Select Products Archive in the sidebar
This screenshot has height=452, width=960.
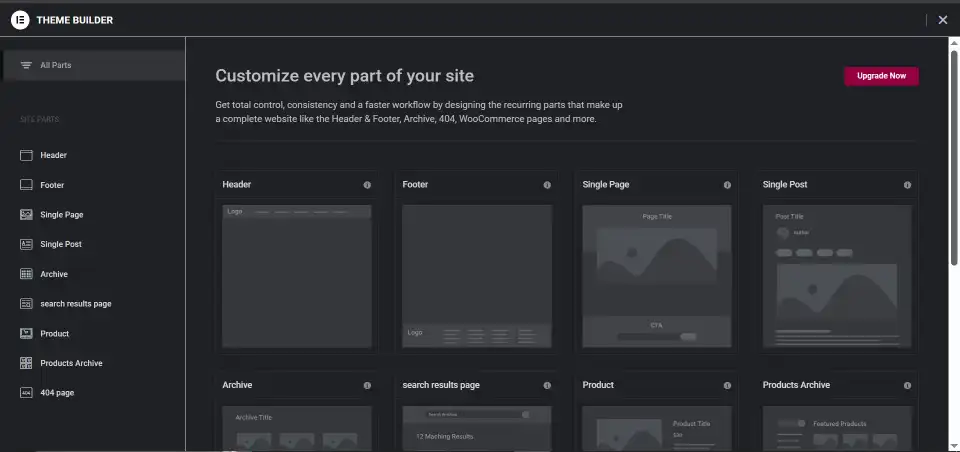(71, 363)
